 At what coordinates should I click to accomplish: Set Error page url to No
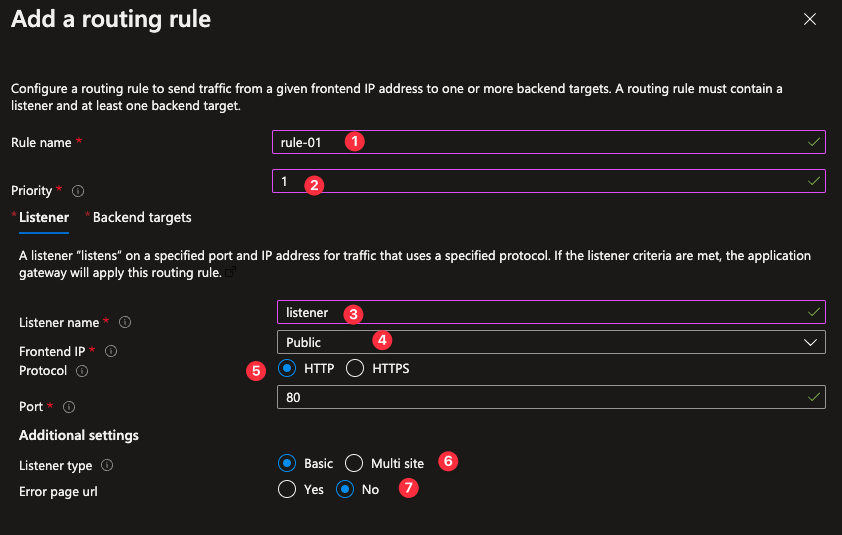(x=345, y=489)
